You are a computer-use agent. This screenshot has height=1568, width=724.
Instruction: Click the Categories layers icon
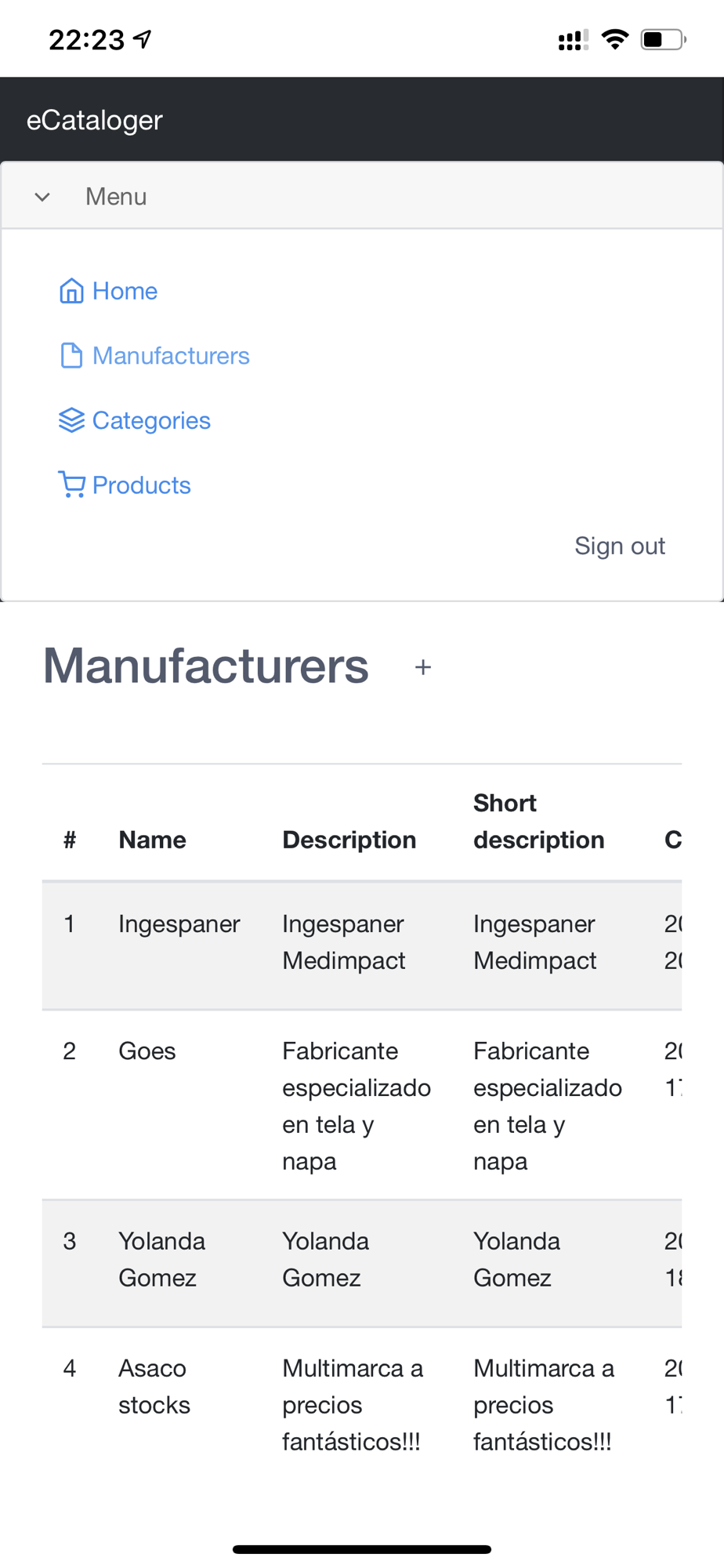71,421
